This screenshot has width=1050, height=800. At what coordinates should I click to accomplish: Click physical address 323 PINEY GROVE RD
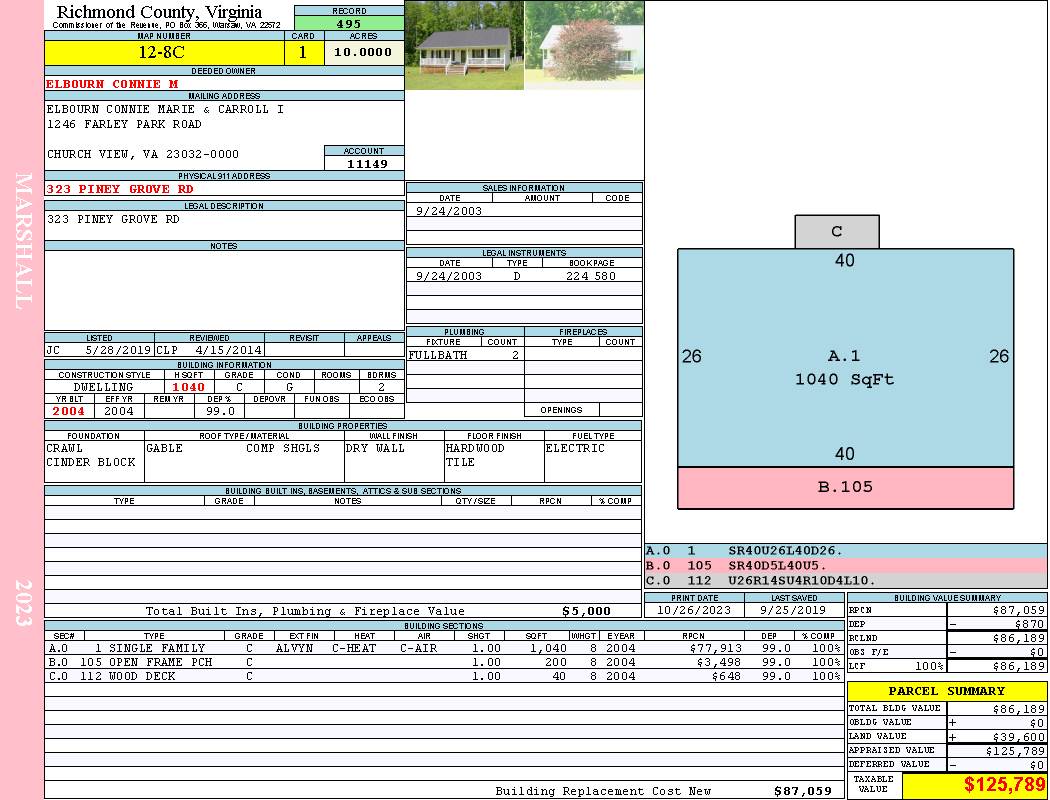(120, 189)
